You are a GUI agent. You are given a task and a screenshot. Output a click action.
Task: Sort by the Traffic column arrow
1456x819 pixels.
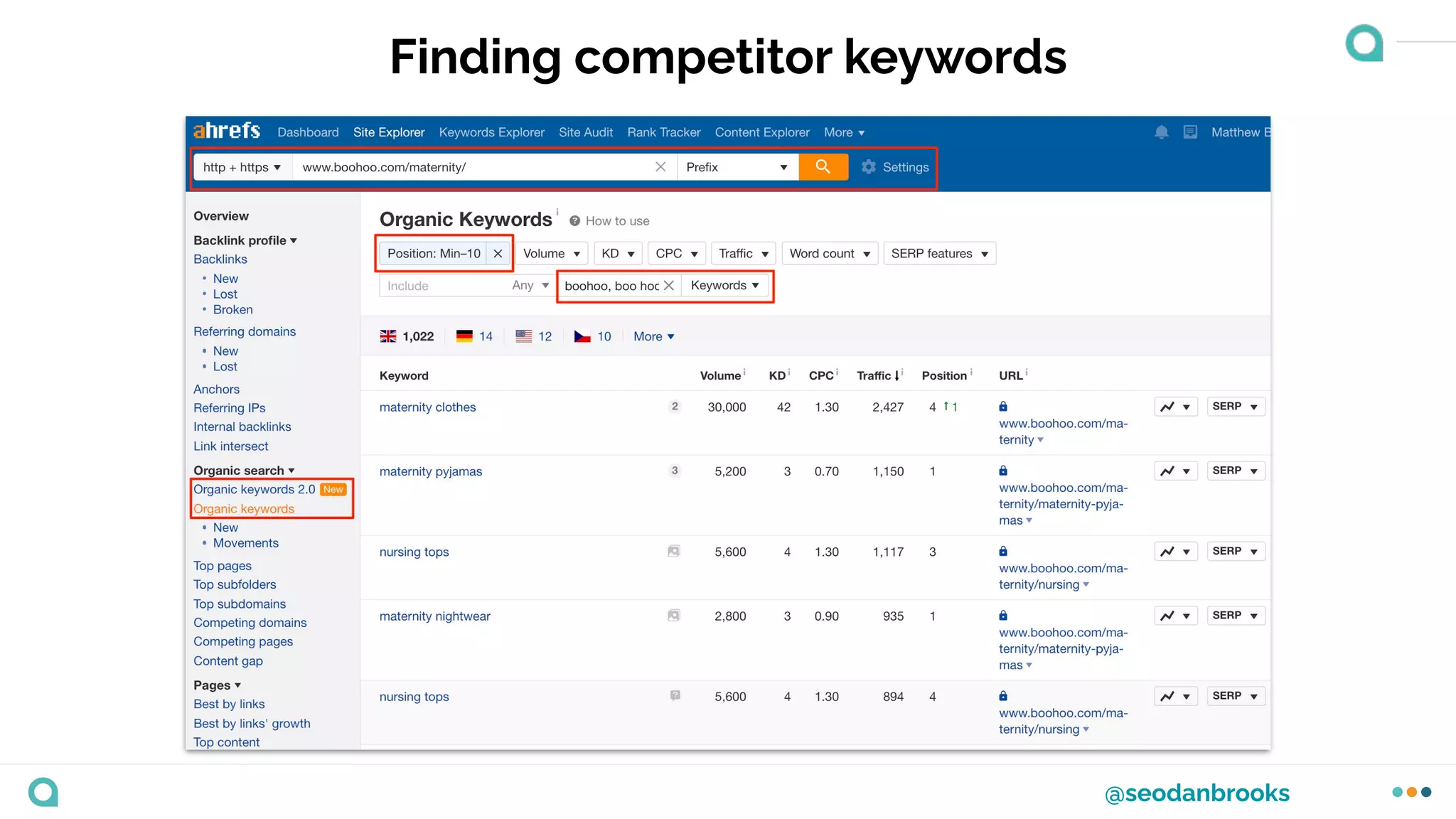(x=897, y=376)
